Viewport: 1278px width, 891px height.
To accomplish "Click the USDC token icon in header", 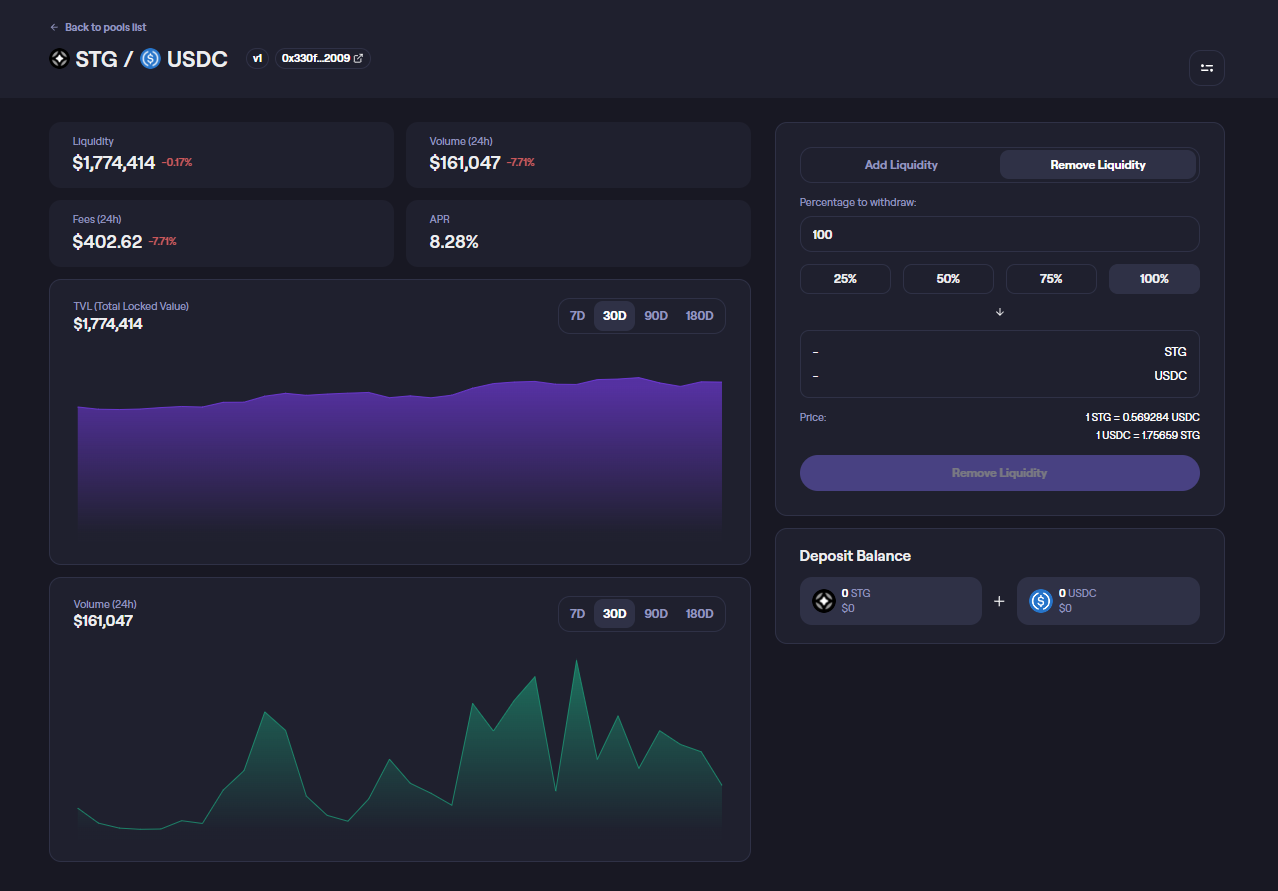I will coord(151,59).
